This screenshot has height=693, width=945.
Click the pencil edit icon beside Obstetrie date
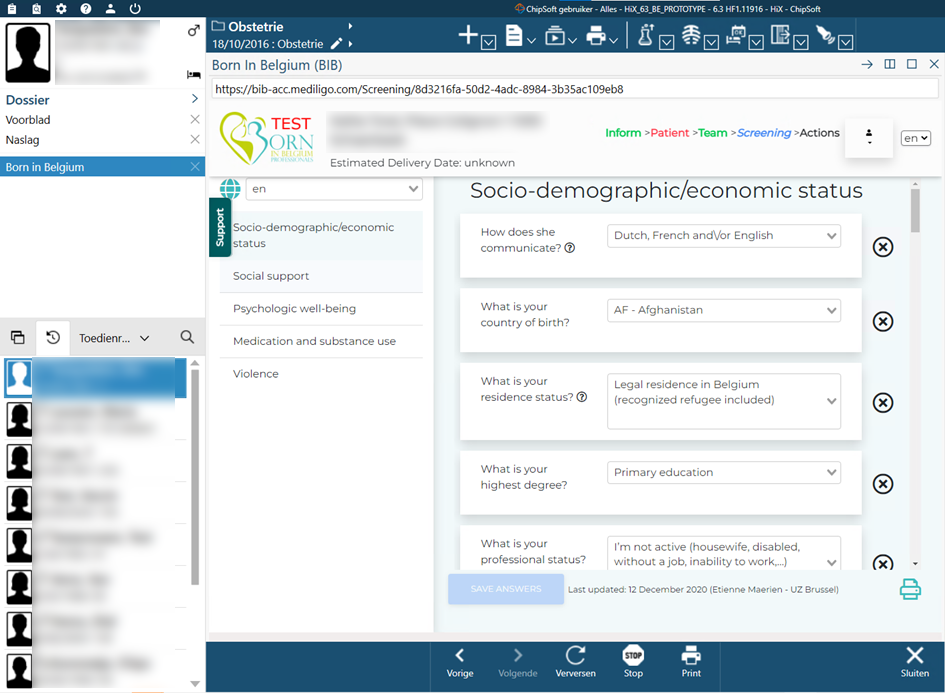pyautogui.click(x=337, y=43)
